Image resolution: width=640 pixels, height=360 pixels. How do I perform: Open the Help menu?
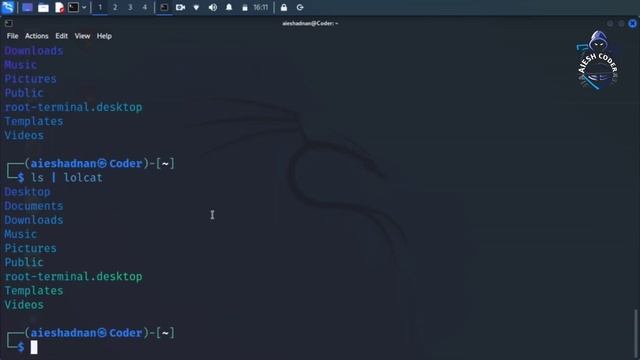click(104, 36)
